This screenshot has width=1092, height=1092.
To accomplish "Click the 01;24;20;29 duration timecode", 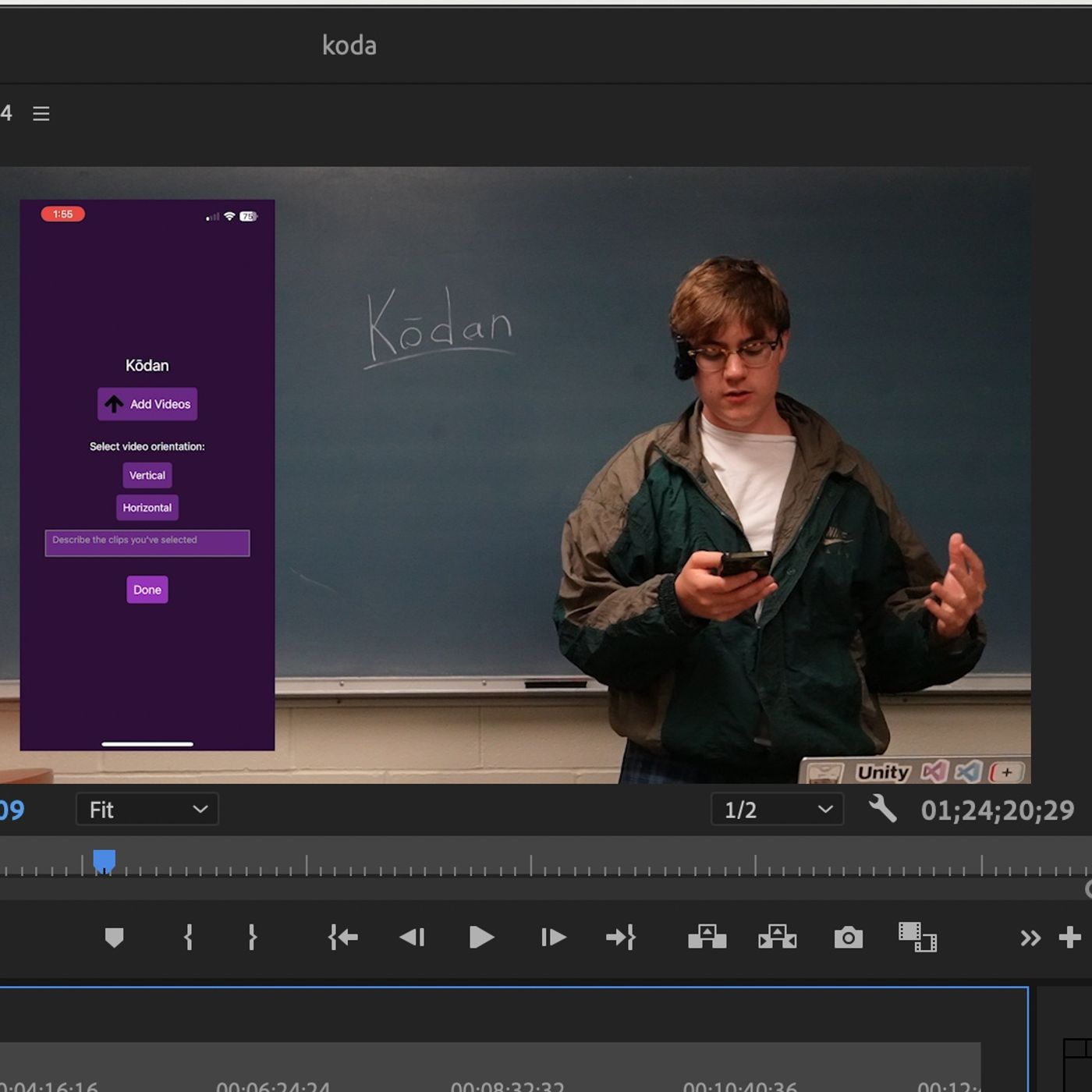I will click(x=997, y=810).
